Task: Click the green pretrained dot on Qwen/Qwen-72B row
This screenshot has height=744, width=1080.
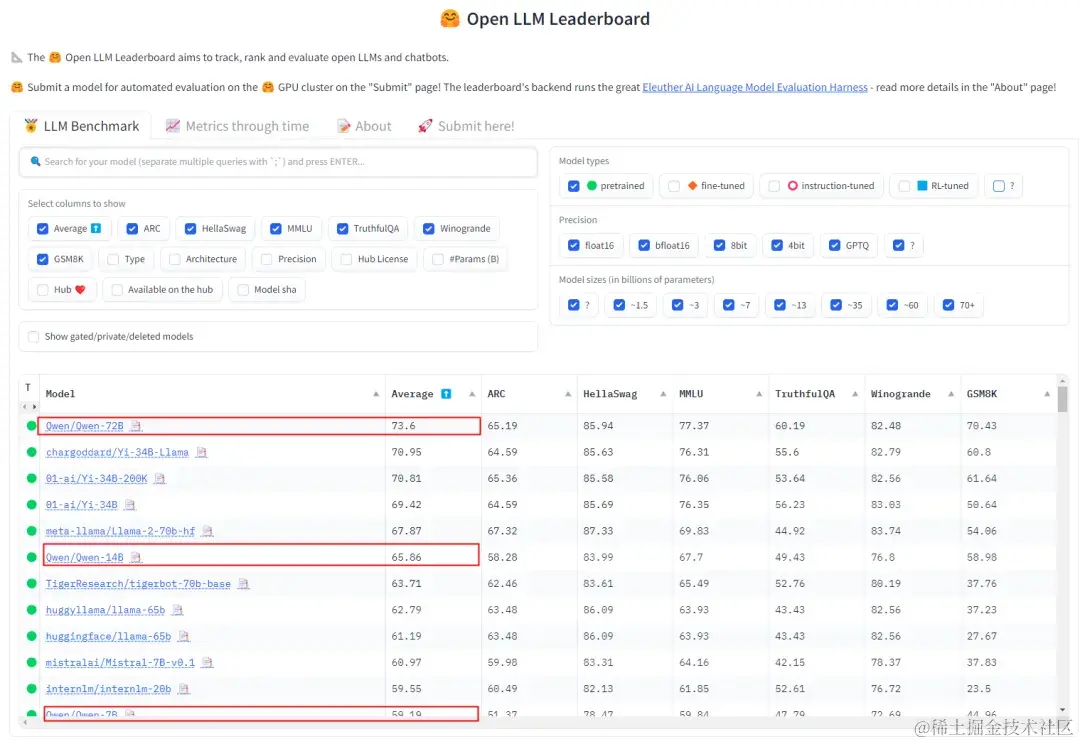Action: click(x=32, y=426)
